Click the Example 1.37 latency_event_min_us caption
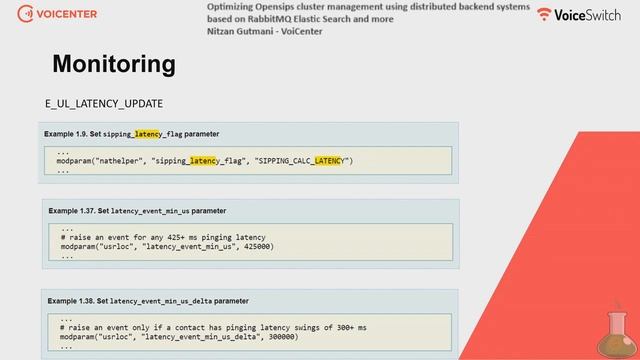This screenshot has height=360, width=640. [137, 211]
